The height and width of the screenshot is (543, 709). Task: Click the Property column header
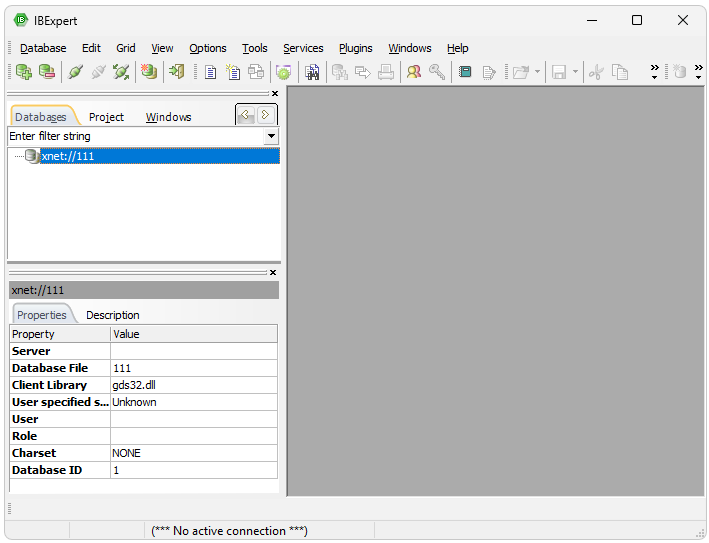click(x=60, y=334)
